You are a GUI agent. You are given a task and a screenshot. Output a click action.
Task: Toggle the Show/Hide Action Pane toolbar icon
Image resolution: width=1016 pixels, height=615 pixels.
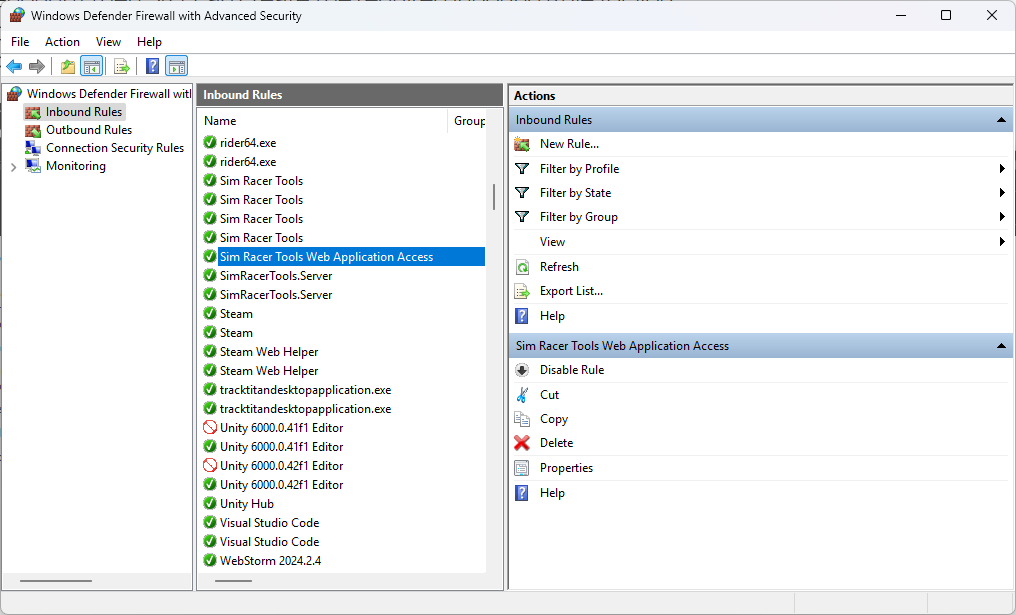coord(176,66)
